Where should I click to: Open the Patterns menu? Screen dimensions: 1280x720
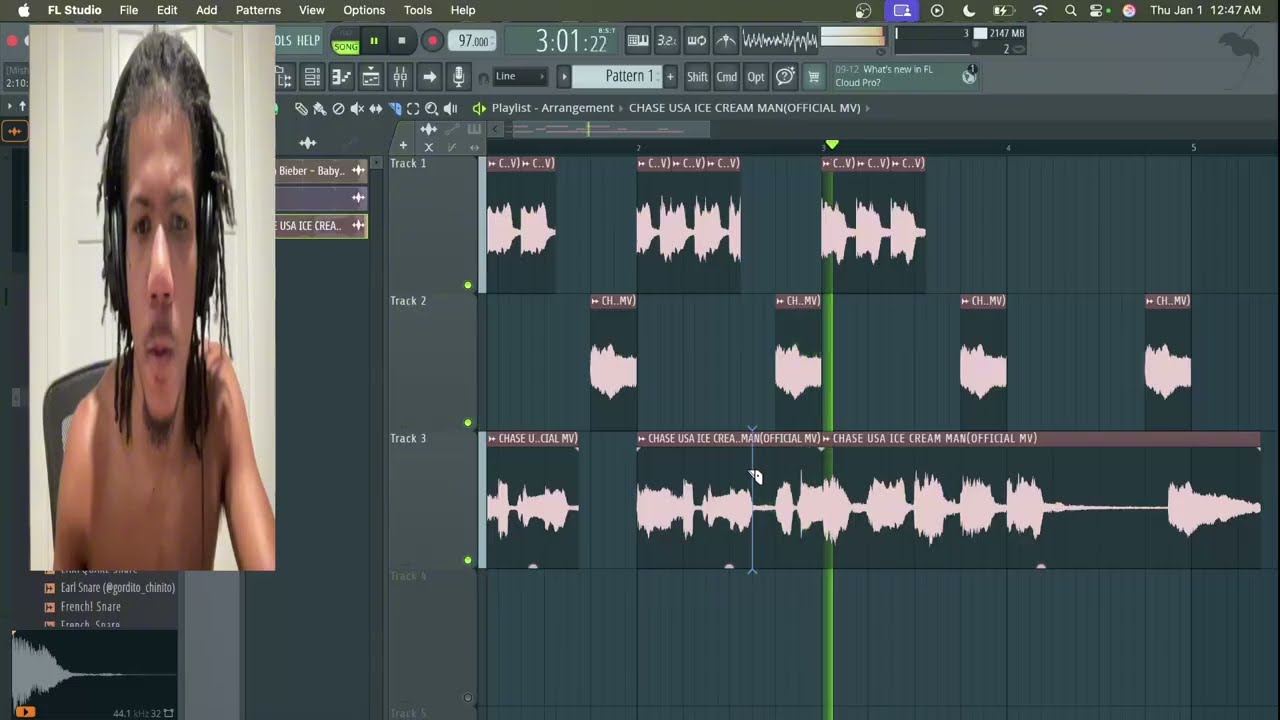click(x=258, y=10)
